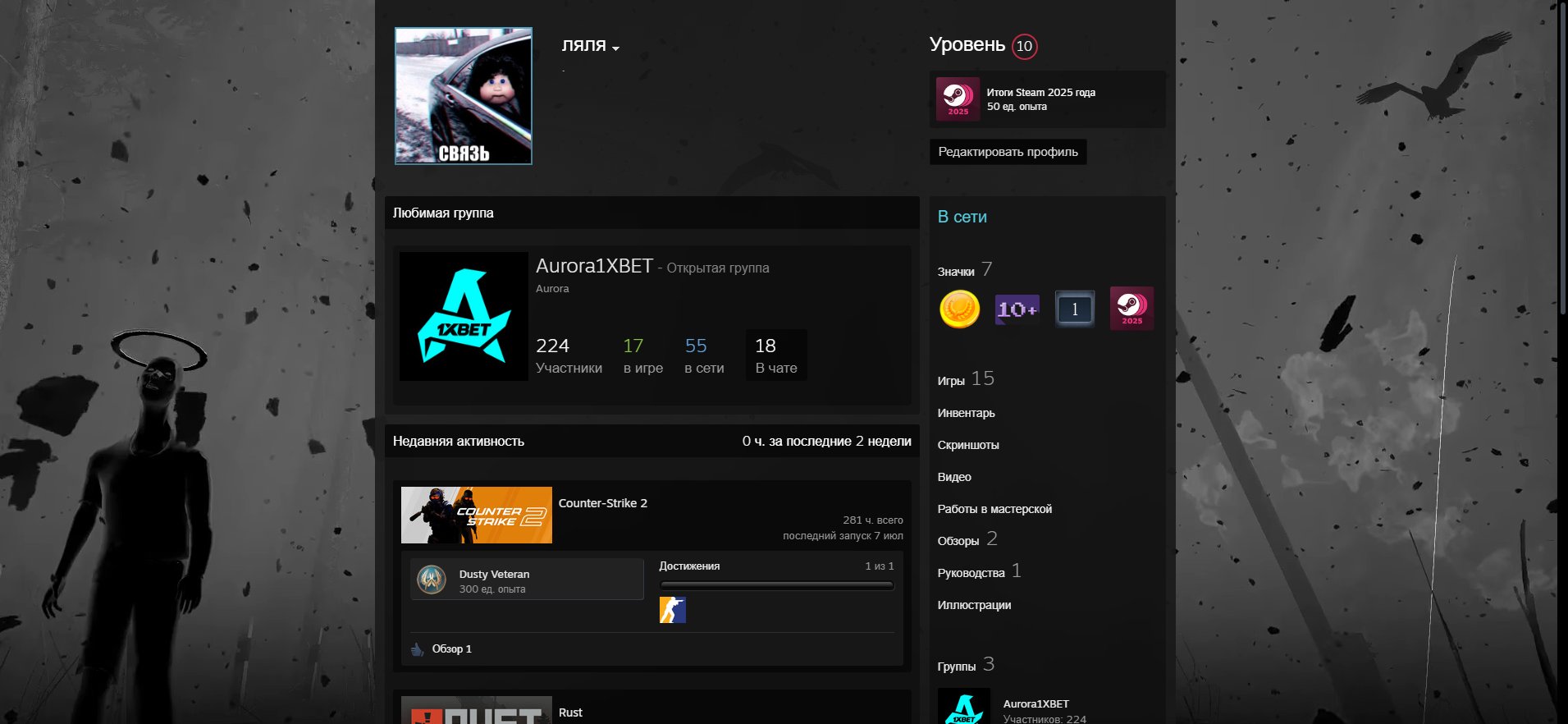The width and height of the screenshot is (1568, 724).
Task: Click Aurora1XBET group logo in favorite group
Action: tap(464, 316)
